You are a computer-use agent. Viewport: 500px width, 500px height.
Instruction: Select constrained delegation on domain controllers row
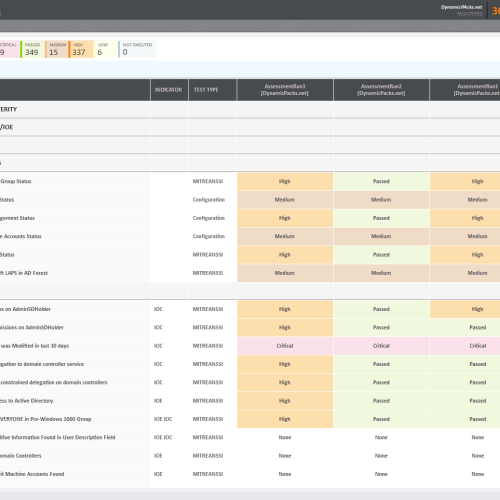click(x=54, y=382)
